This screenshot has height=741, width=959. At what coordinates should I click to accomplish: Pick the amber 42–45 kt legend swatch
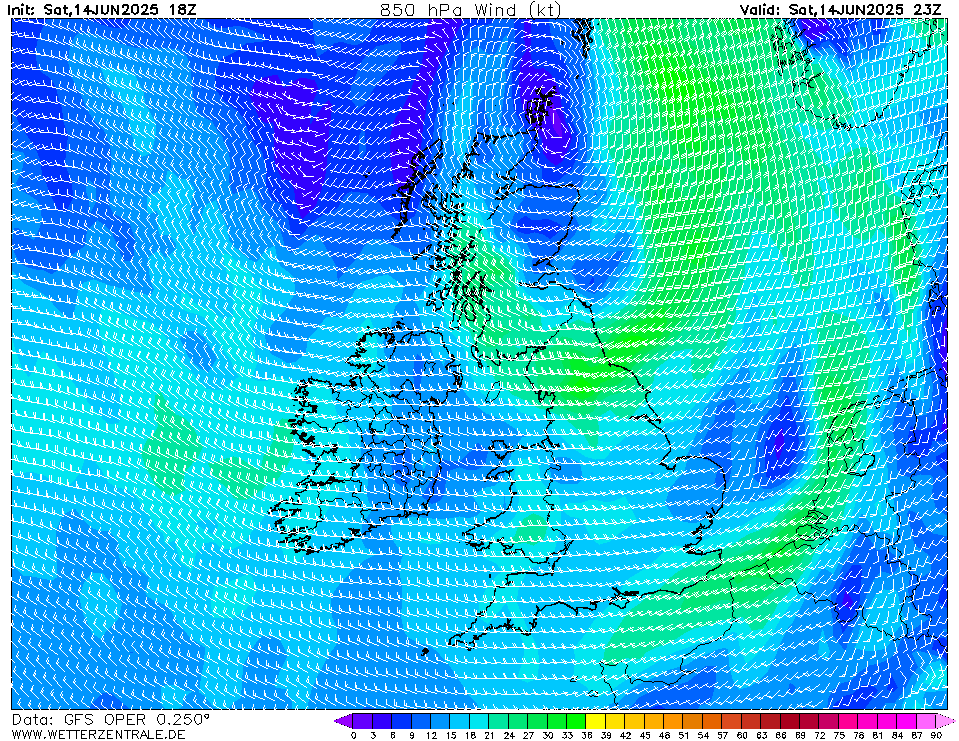[x=635, y=721]
